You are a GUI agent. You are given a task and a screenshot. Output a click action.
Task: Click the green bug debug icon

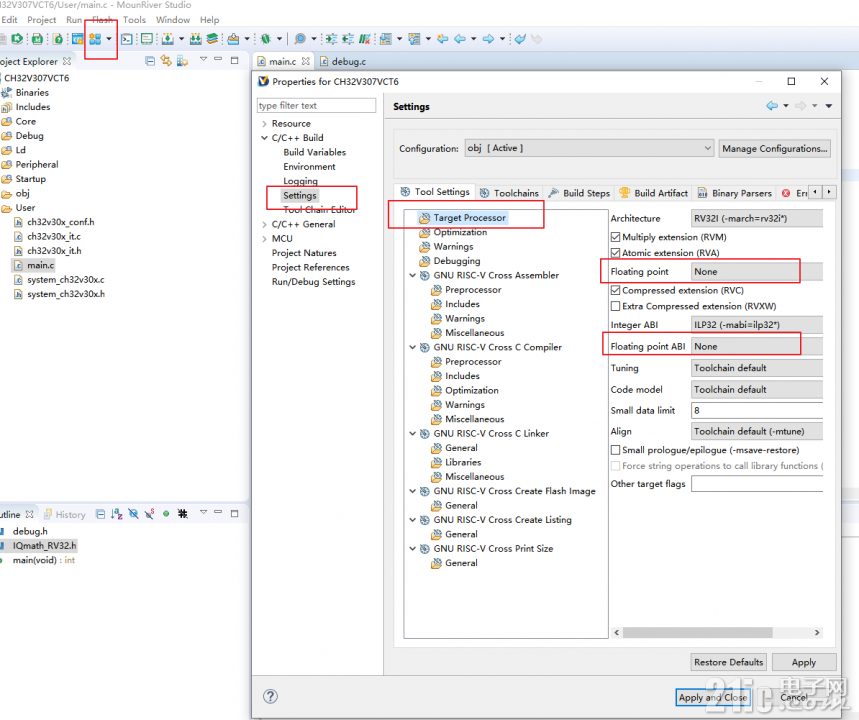pos(266,39)
